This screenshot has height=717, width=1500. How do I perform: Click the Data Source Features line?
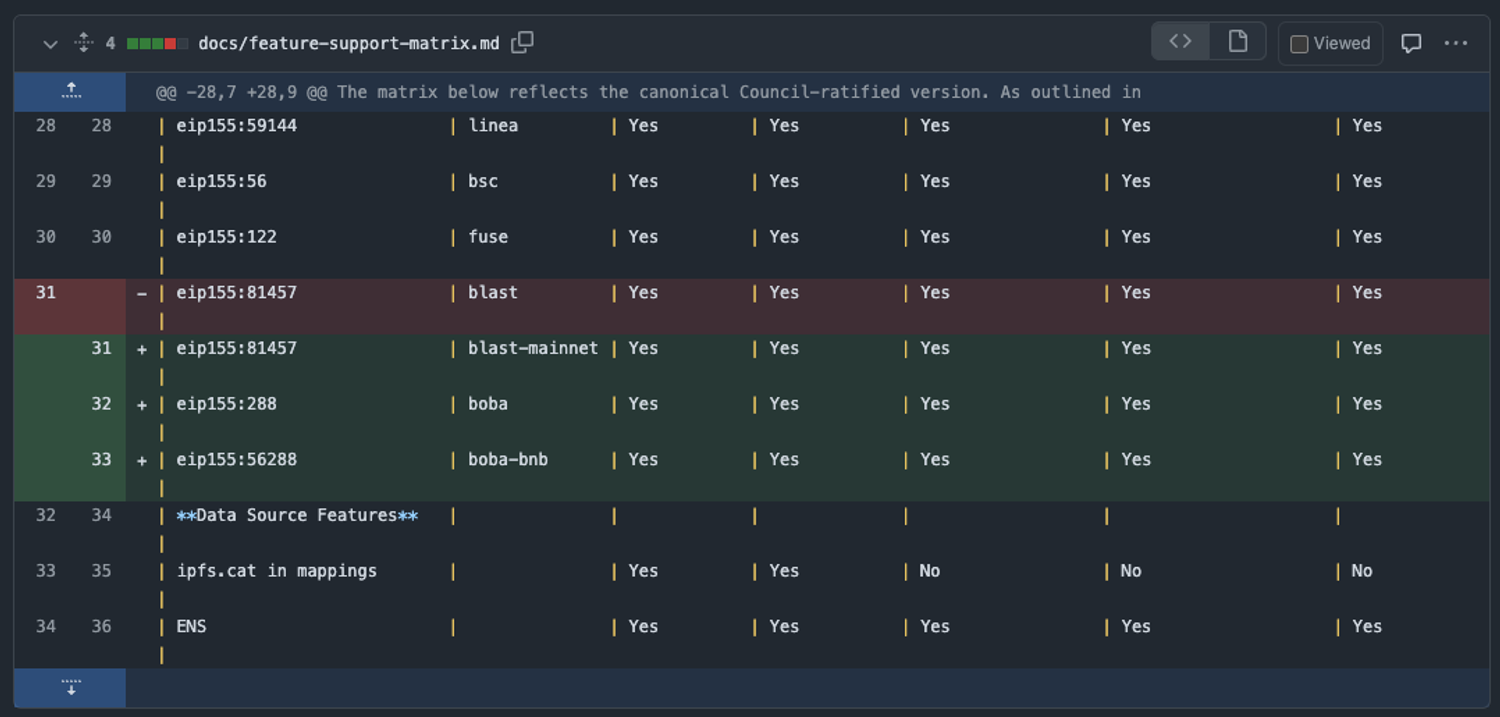[297, 516]
